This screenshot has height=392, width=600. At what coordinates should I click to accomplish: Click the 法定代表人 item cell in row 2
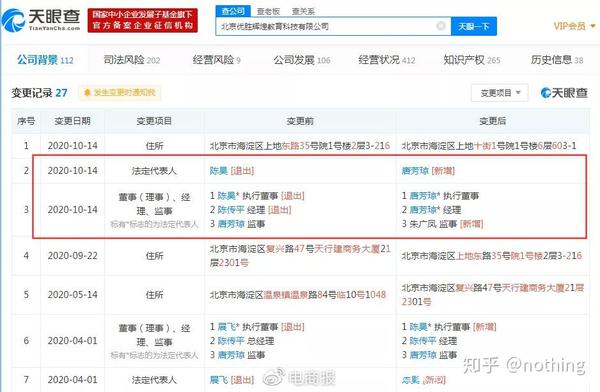tap(154, 171)
